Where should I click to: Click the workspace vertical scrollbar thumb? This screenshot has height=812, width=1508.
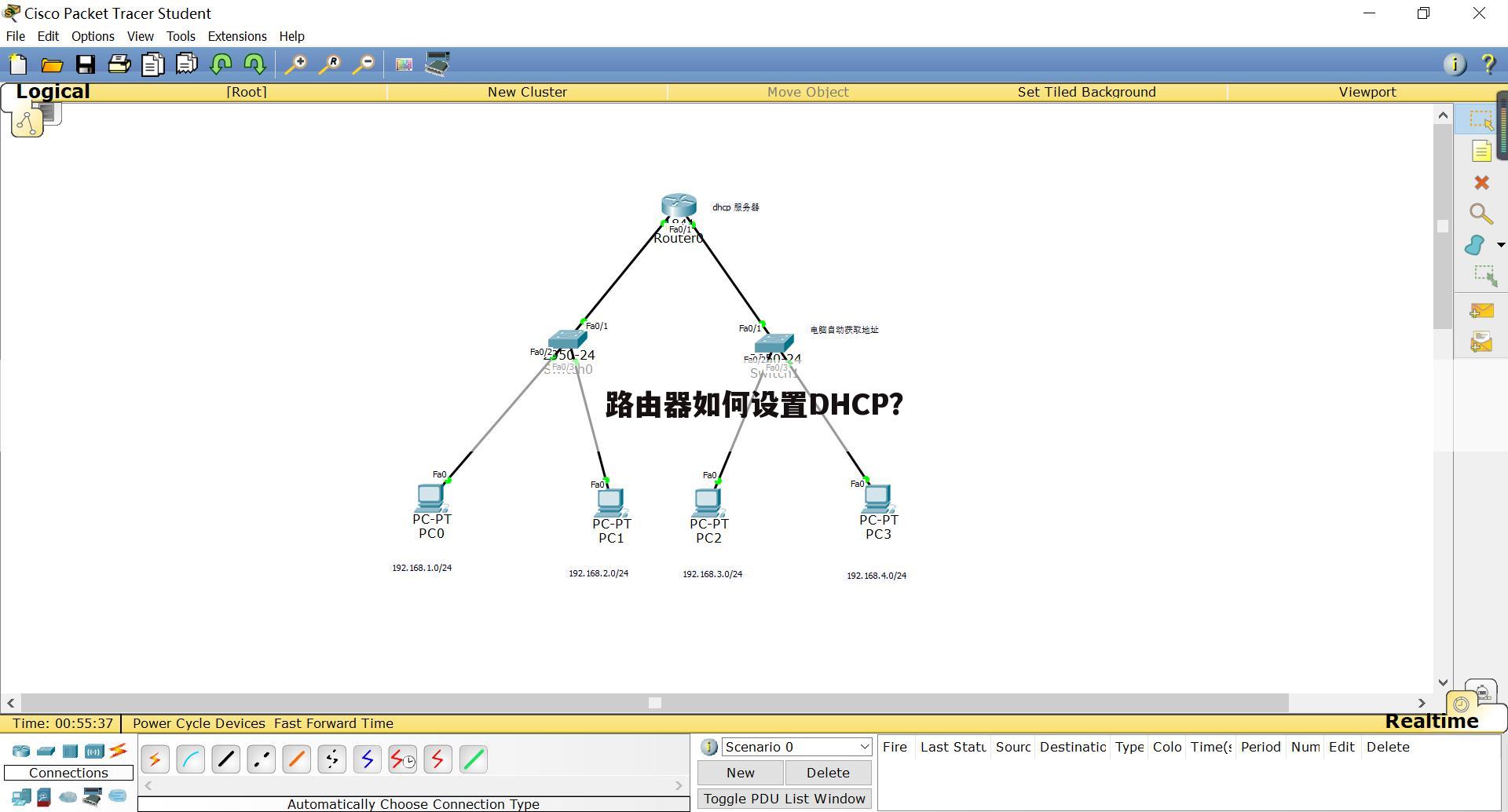(1442, 226)
